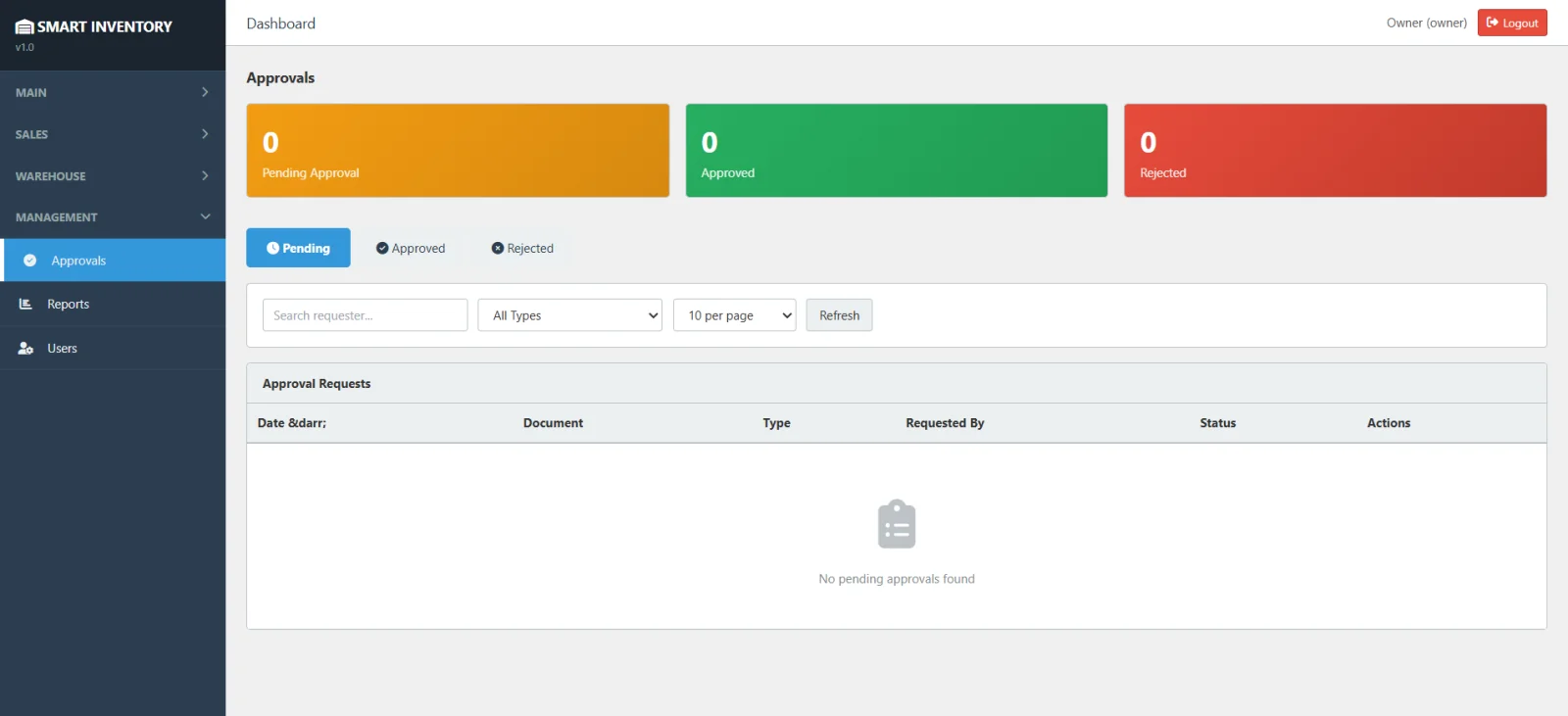Click the Smart Inventory warehouse logo icon

point(24,27)
